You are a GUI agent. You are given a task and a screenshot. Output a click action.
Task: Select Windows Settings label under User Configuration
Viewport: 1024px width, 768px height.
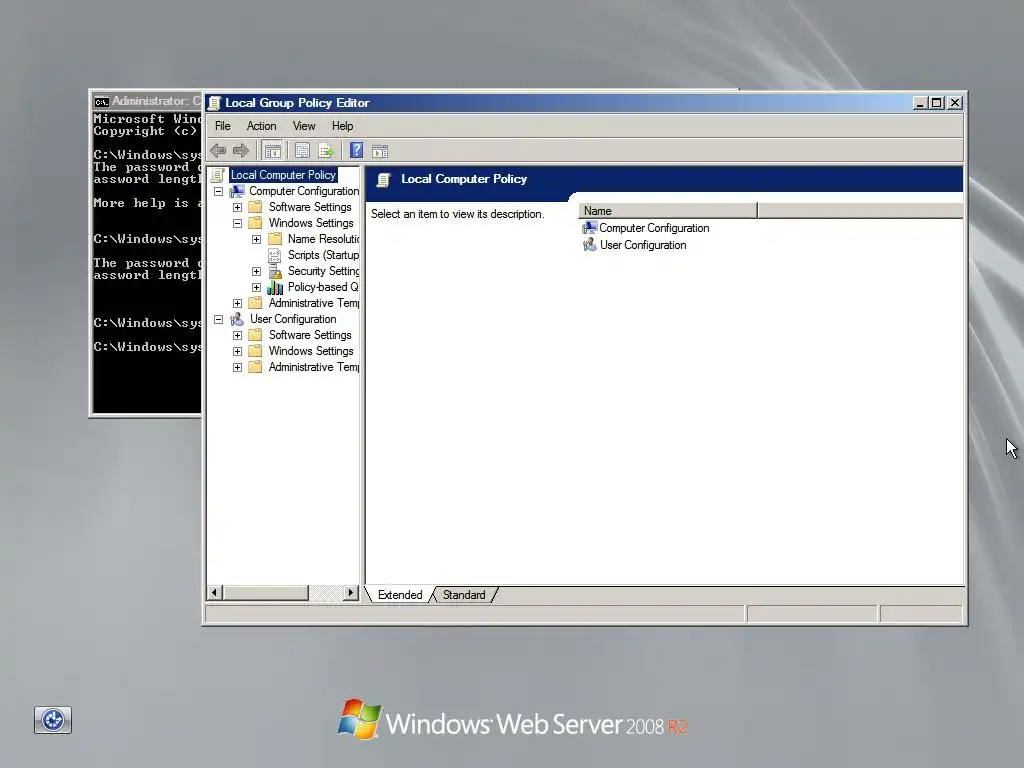311,351
